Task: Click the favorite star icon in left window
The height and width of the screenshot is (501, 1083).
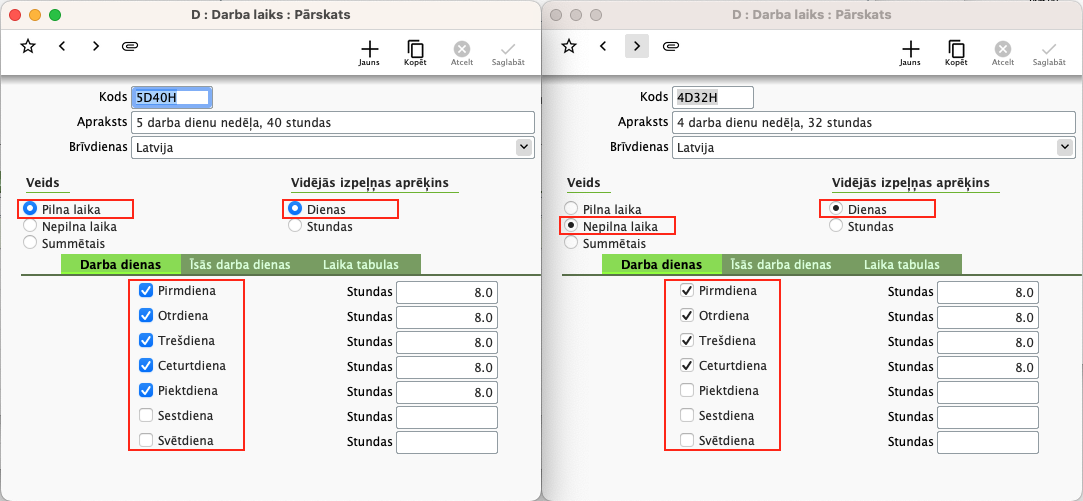Action: 28,46
